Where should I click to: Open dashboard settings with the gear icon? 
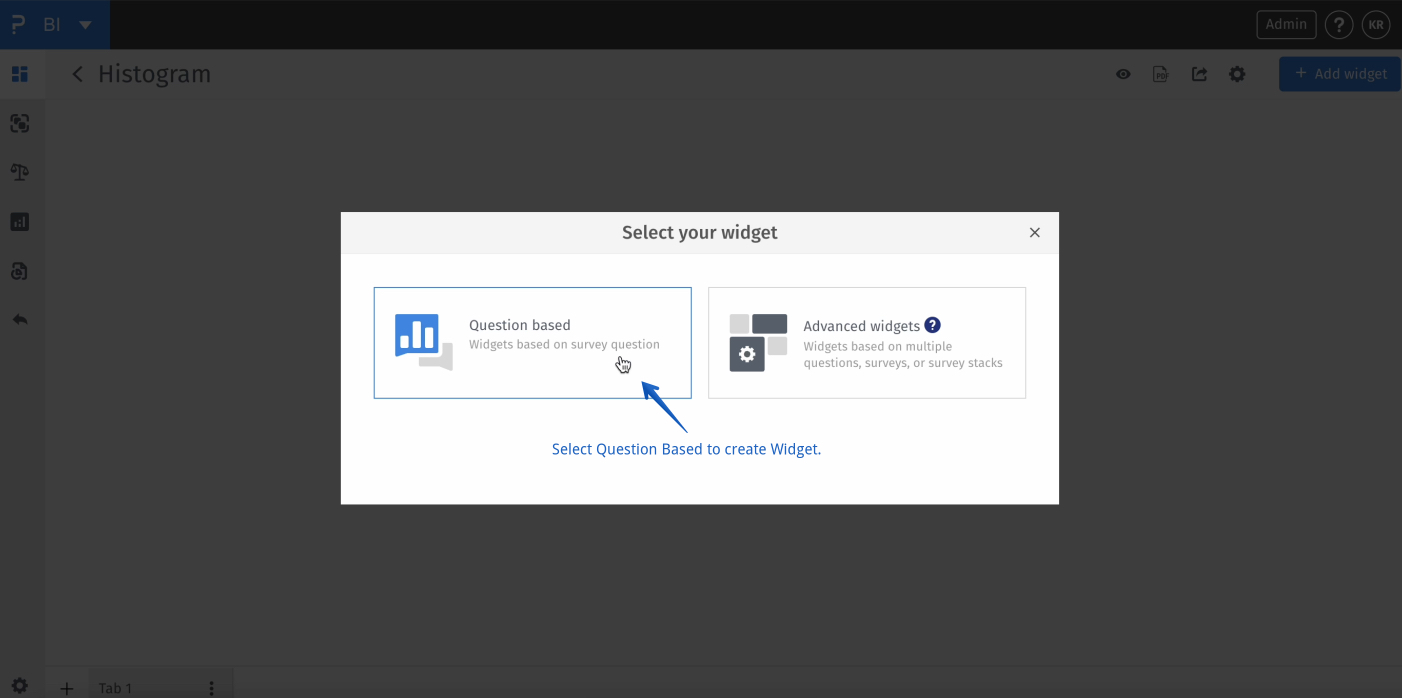tap(1237, 73)
